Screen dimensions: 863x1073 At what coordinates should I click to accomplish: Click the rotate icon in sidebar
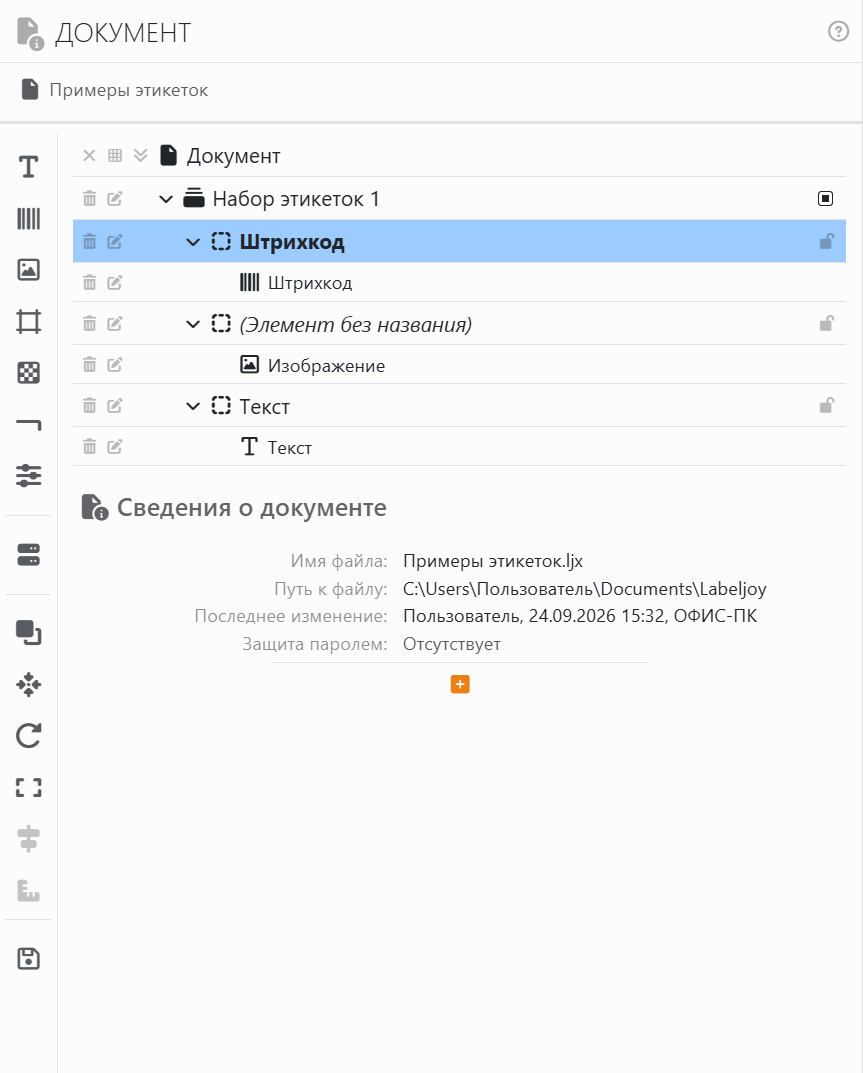click(28, 736)
